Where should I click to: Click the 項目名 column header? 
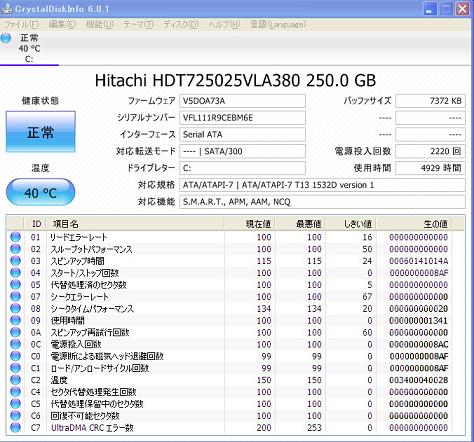[135, 224]
